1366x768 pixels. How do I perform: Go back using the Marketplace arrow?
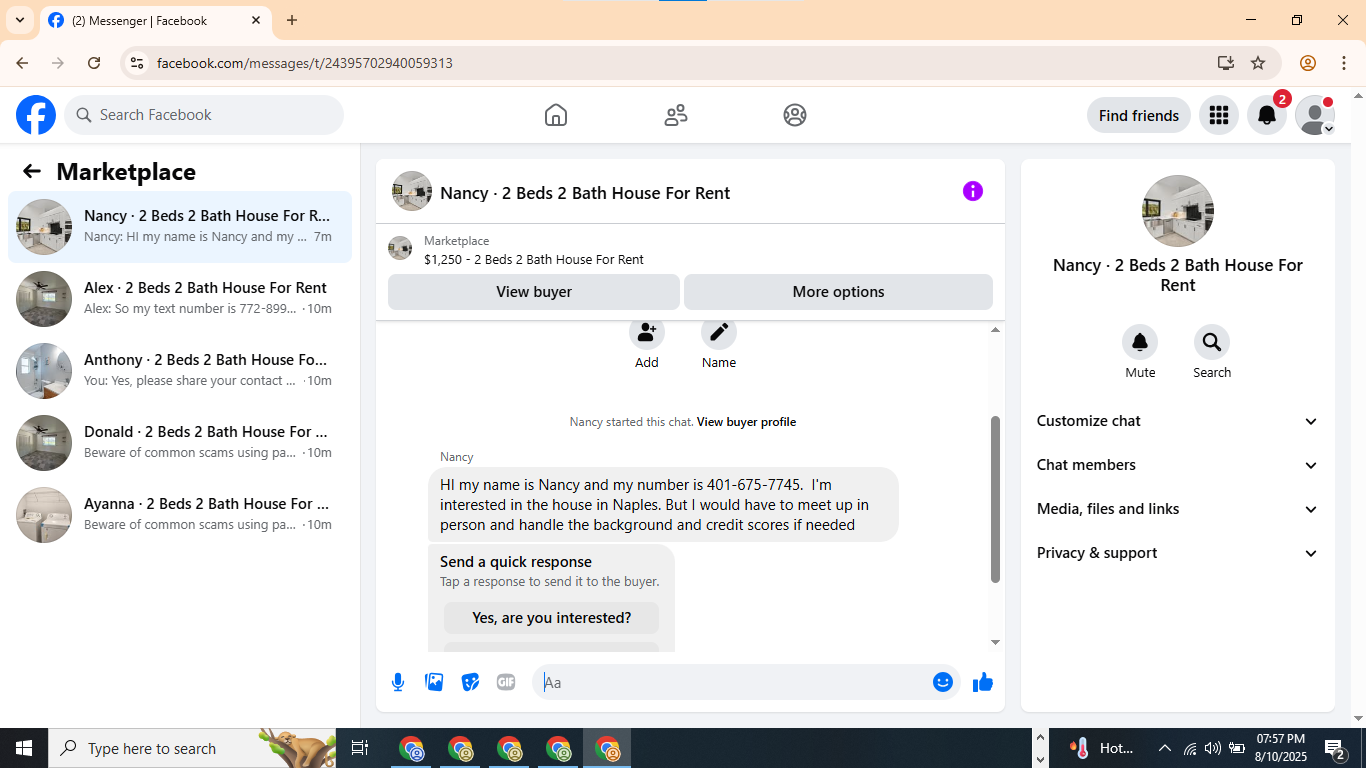32,171
